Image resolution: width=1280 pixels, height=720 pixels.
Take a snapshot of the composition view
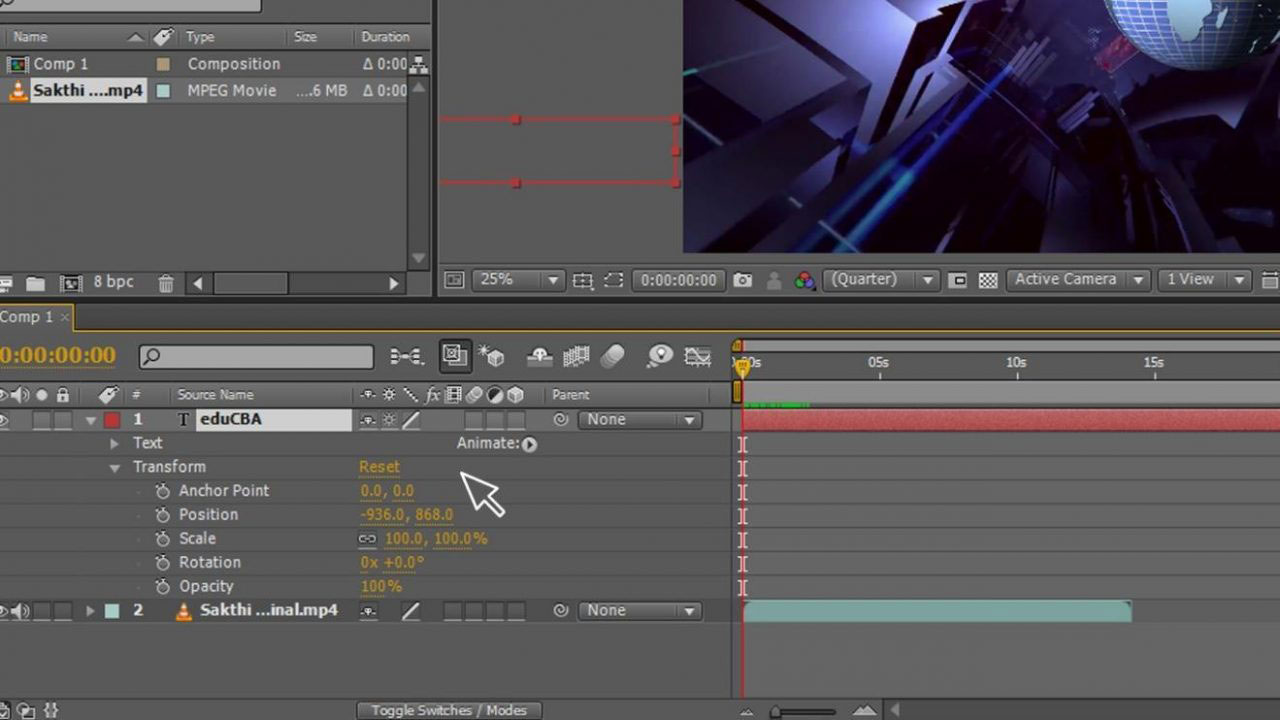743,280
